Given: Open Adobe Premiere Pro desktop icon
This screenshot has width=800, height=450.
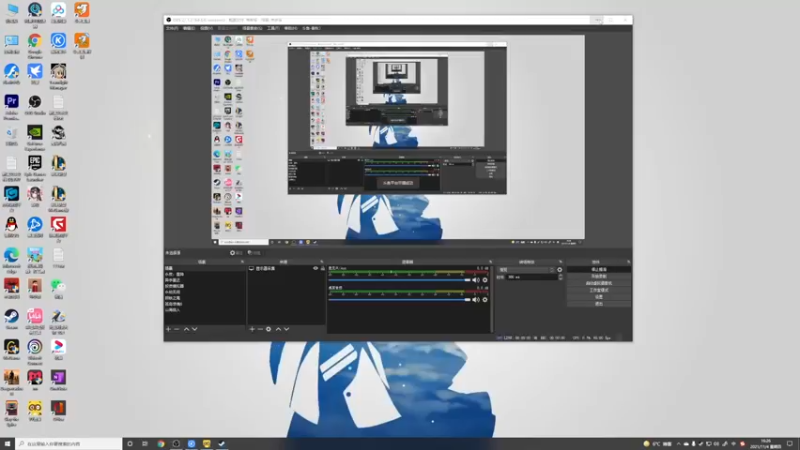Looking at the screenshot, I should (11, 107).
